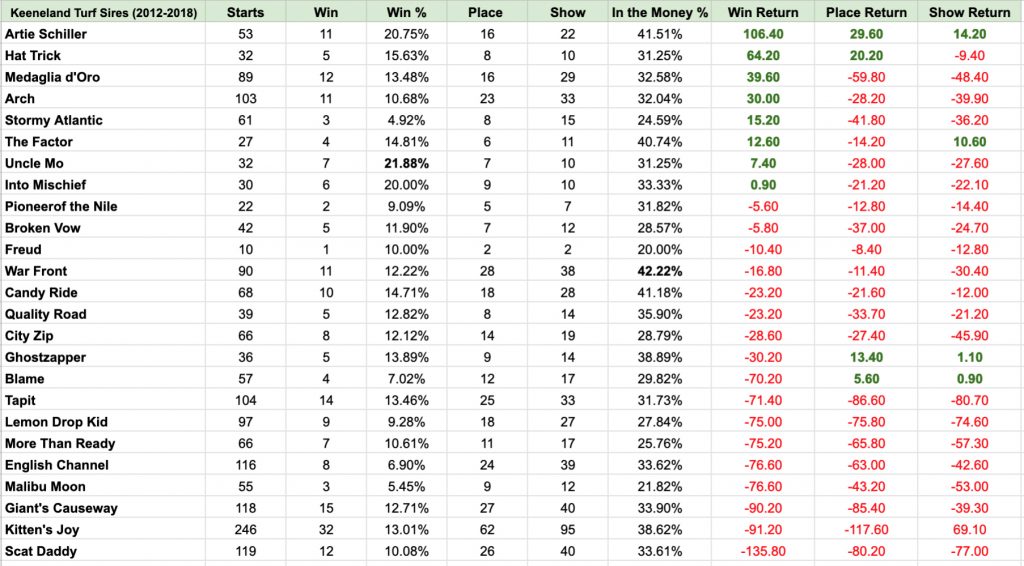
Task: Click Ghostzapper's 13.40 place return
Action: coord(866,357)
